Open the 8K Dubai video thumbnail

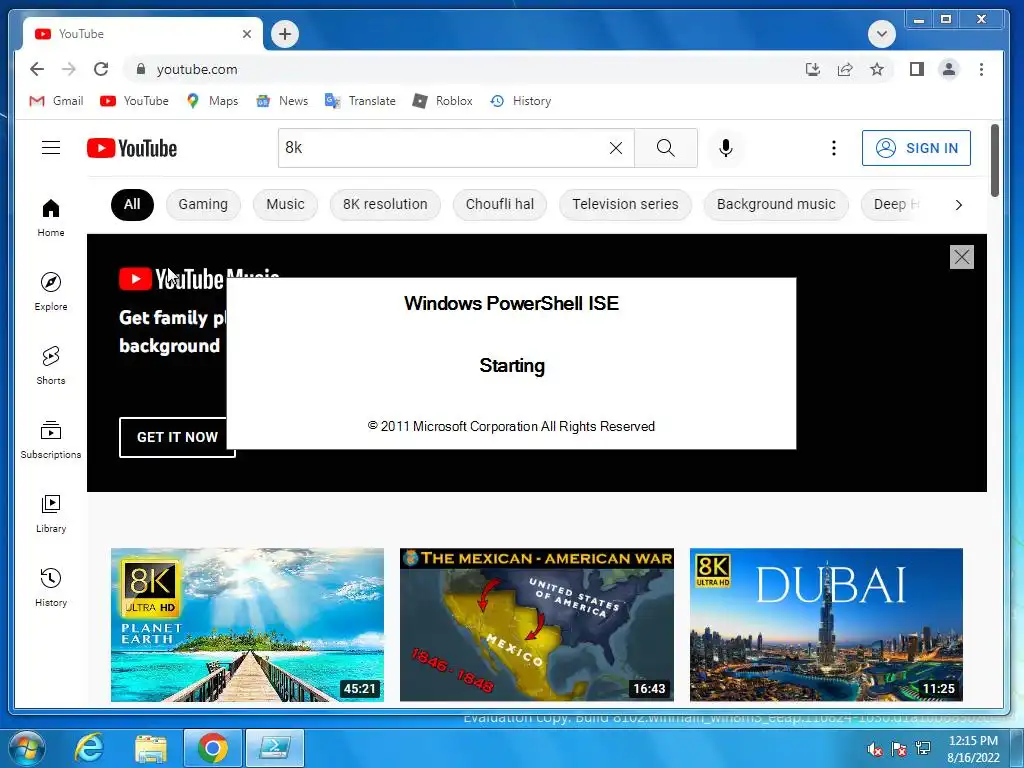pos(826,625)
